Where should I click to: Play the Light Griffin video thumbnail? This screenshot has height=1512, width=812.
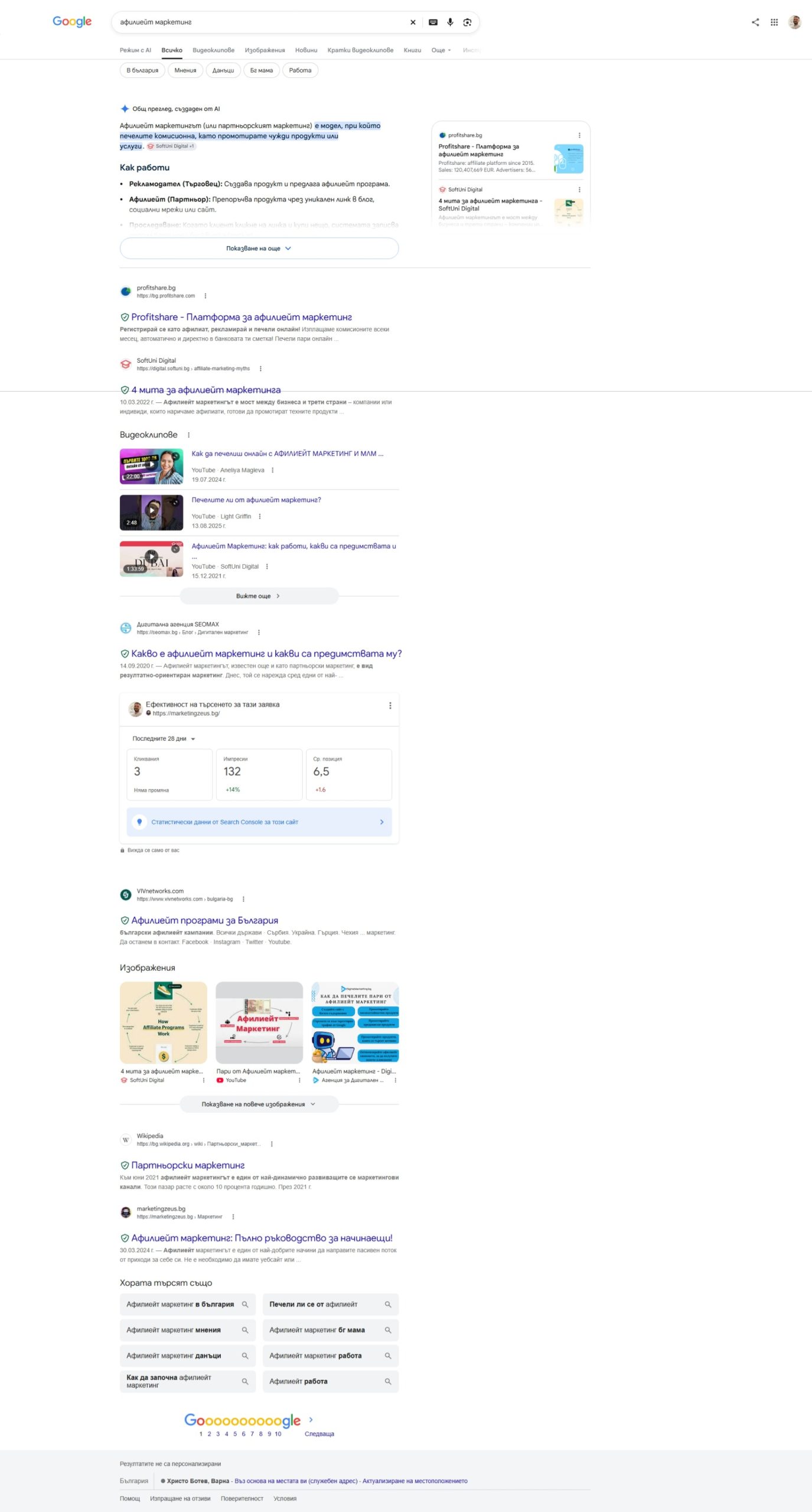(x=151, y=513)
